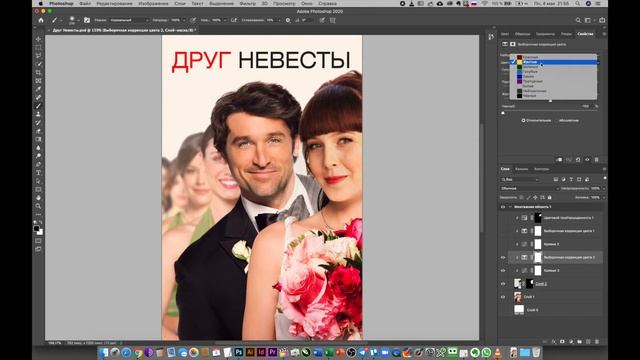Hide the Слой 2 layer
Image resolution: width=640 pixels, height=360 pixels.
[x=503, y=284]
